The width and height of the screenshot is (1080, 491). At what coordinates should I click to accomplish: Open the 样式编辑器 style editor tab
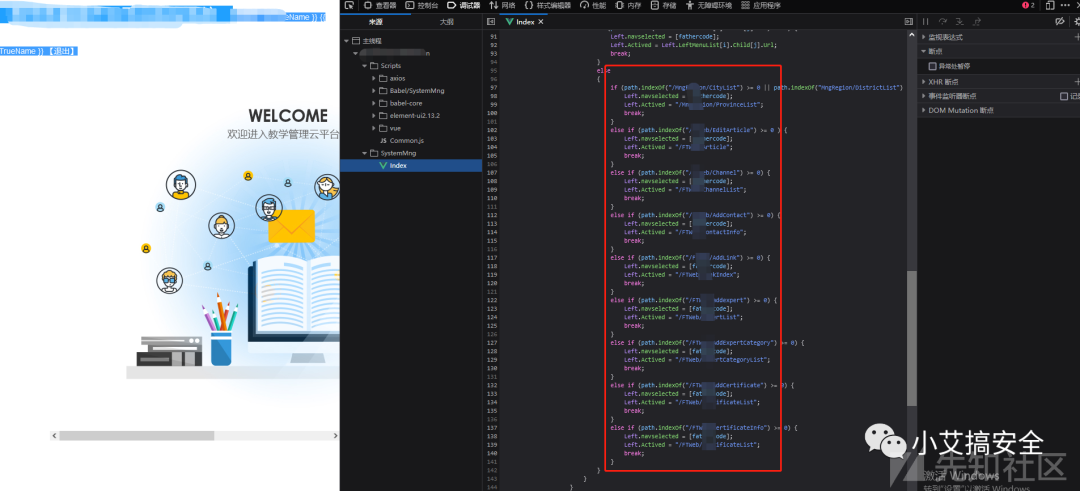(548, 5)
